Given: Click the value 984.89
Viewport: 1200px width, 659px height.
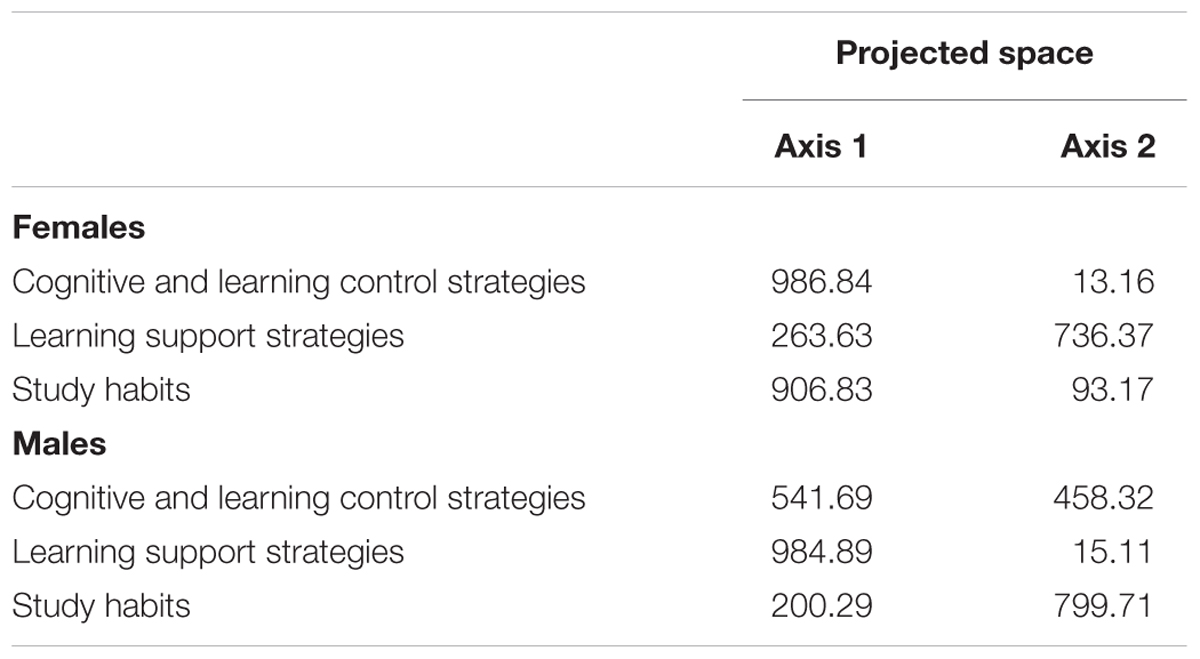Looking at the screenshot, I should [x=821, y=551].
